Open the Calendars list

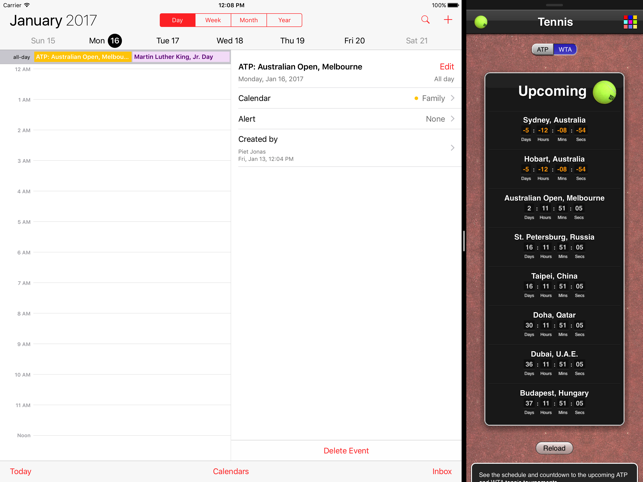231,471
